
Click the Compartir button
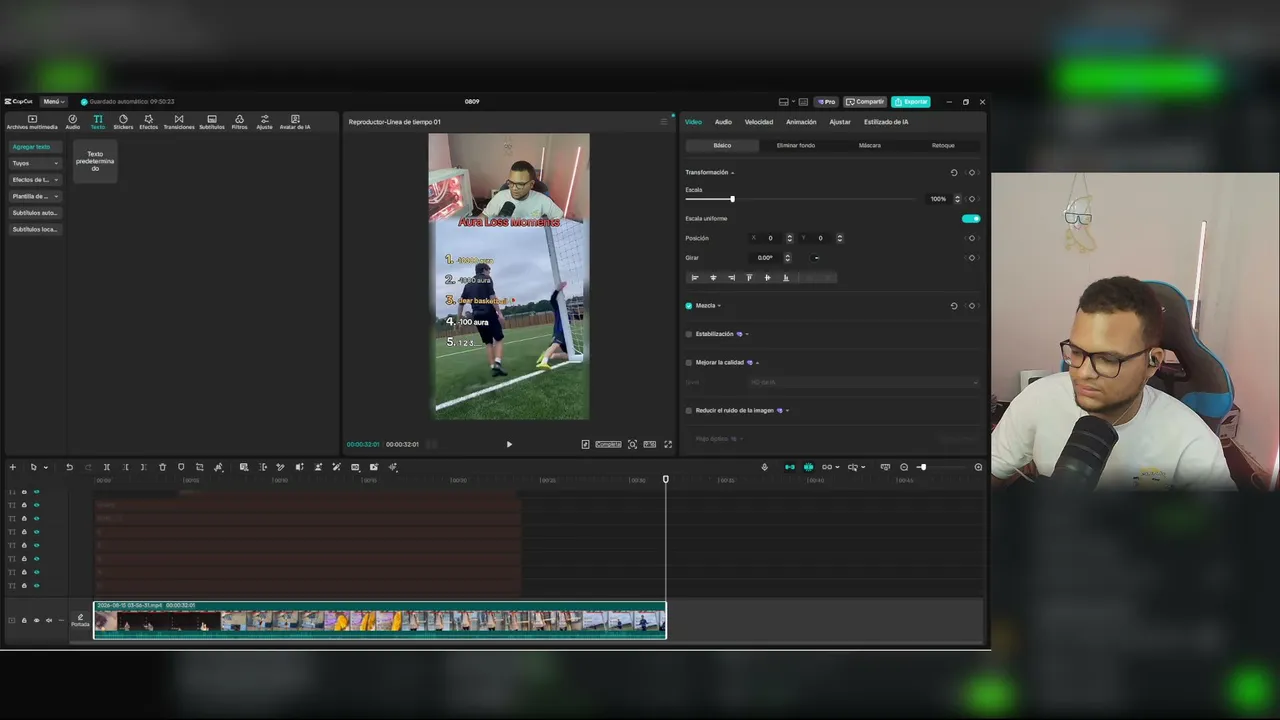pyautogui.click(x=865, y=102)
